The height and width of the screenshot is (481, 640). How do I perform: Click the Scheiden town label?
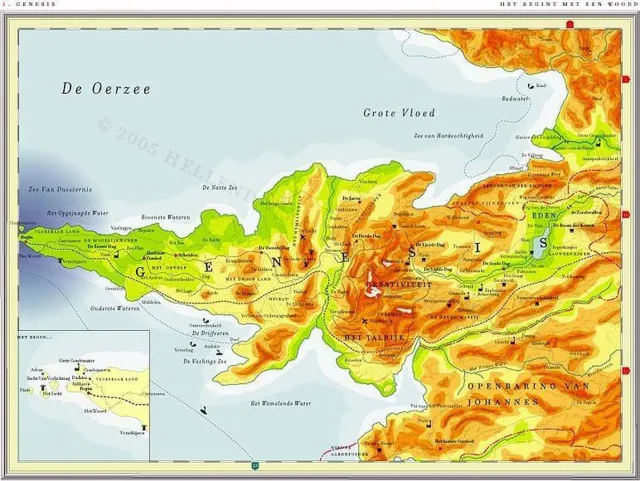click(x=188, y=255)
